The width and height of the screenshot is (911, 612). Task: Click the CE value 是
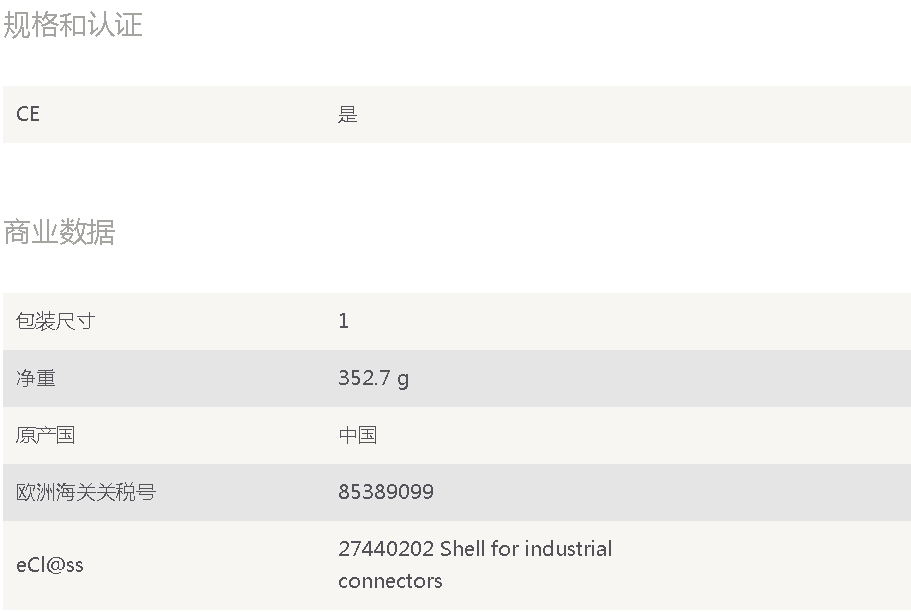point(347,114)
